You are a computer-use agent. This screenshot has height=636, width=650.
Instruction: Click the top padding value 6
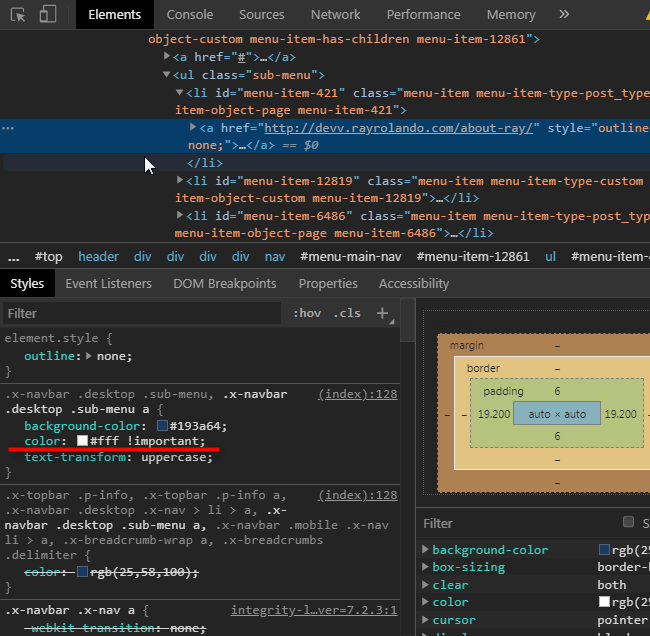(557, 391)
